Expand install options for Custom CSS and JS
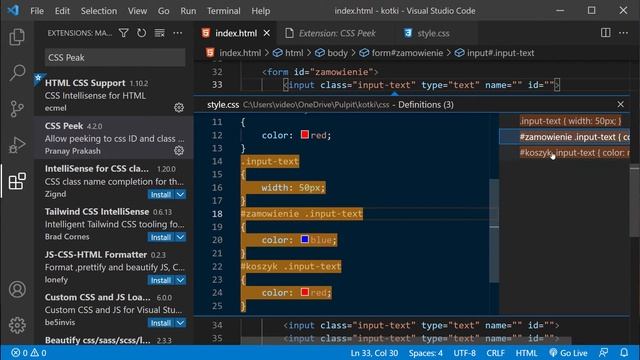 (x=180, y=323)
